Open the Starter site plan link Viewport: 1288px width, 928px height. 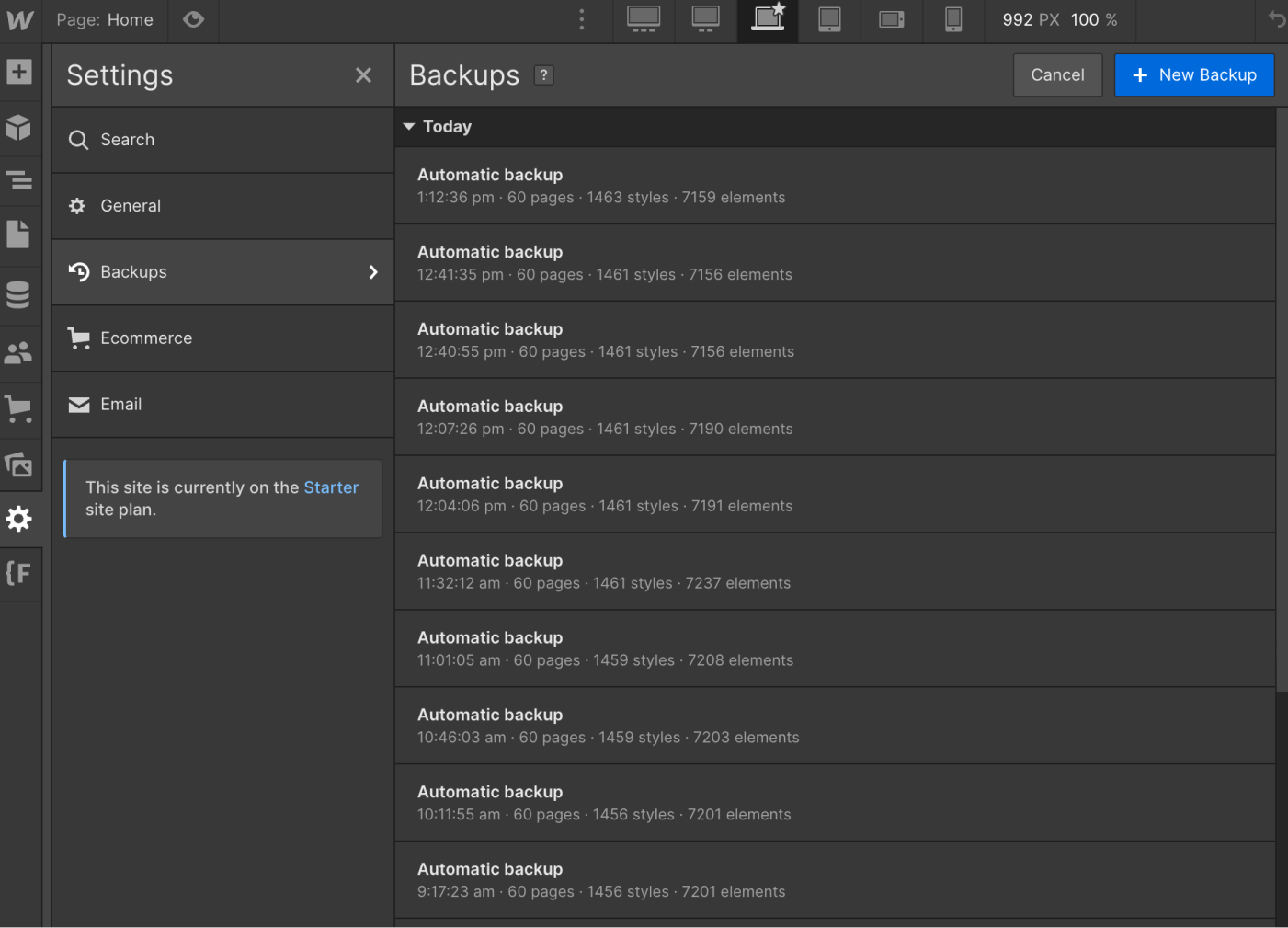pos(331,487)
